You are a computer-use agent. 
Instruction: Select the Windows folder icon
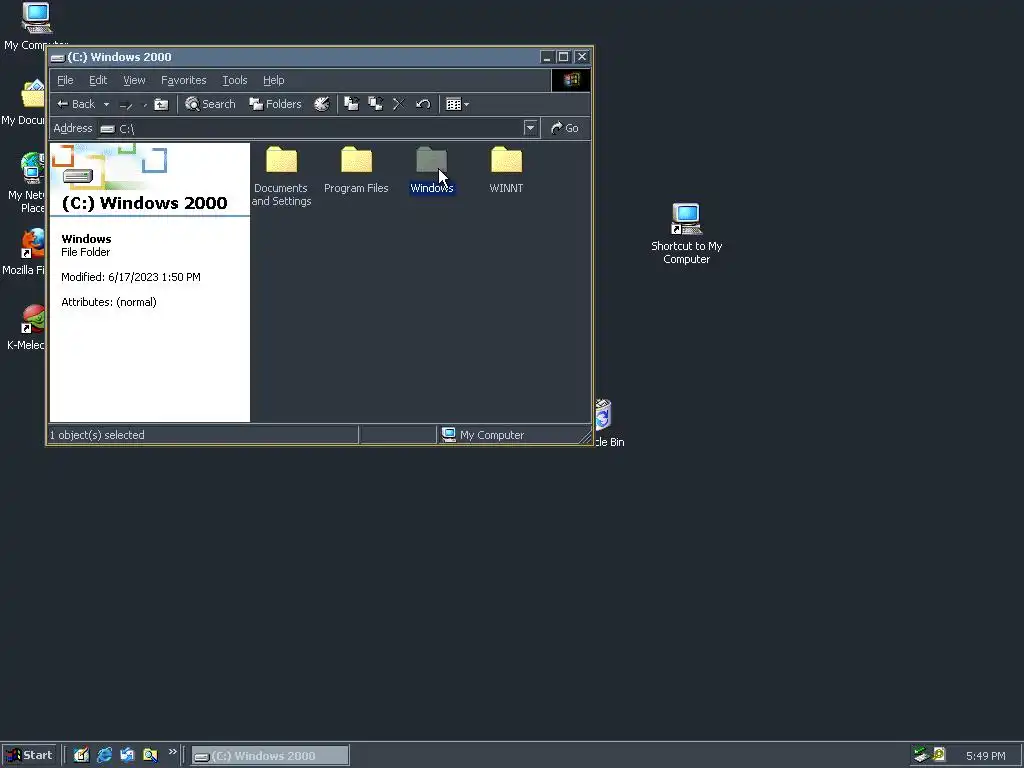(x=432, y=160)
